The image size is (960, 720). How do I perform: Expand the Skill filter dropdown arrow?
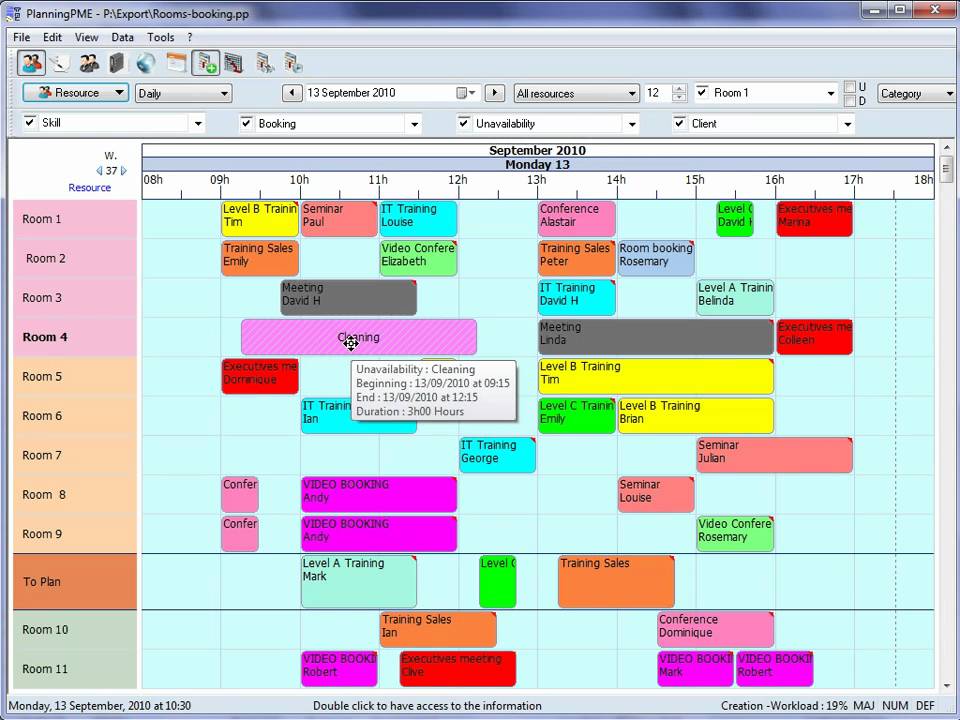198,124
